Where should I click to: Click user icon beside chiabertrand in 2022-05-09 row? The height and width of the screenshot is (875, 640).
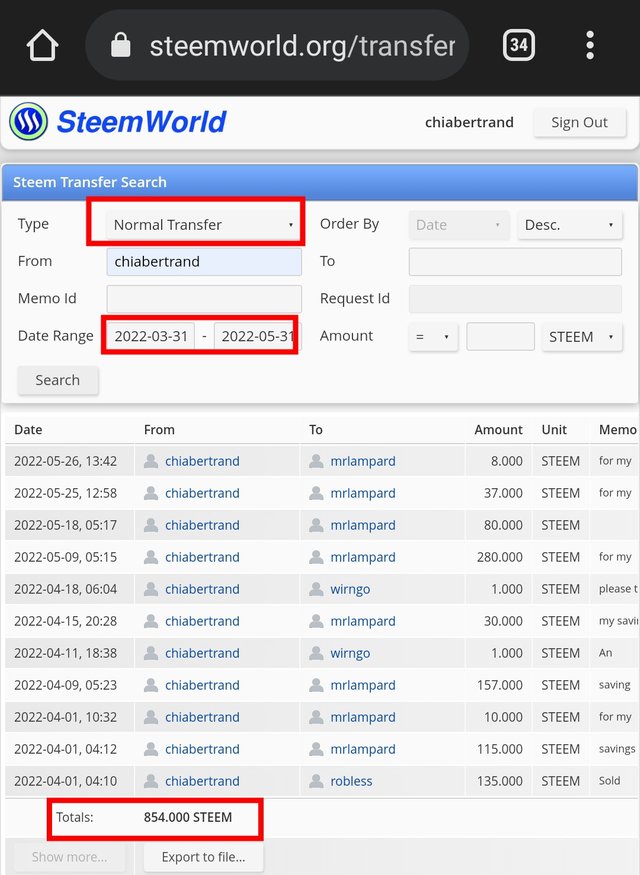151,557
